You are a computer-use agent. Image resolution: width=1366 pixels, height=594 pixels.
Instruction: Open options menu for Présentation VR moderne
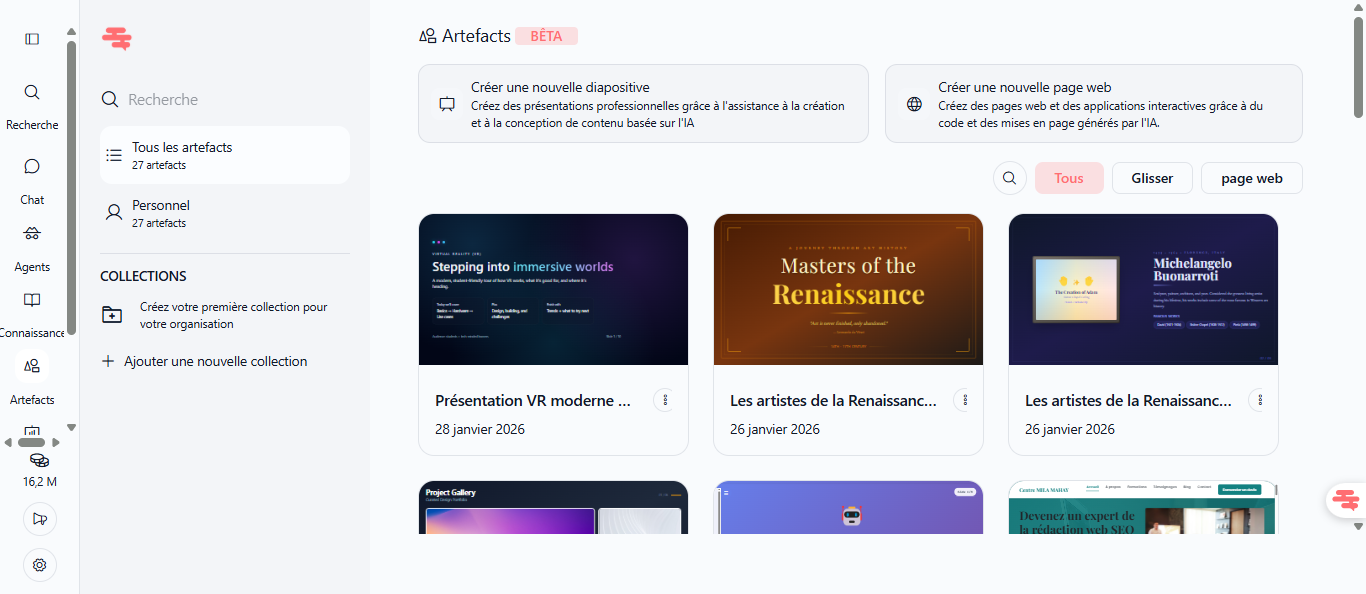(665, 400)
